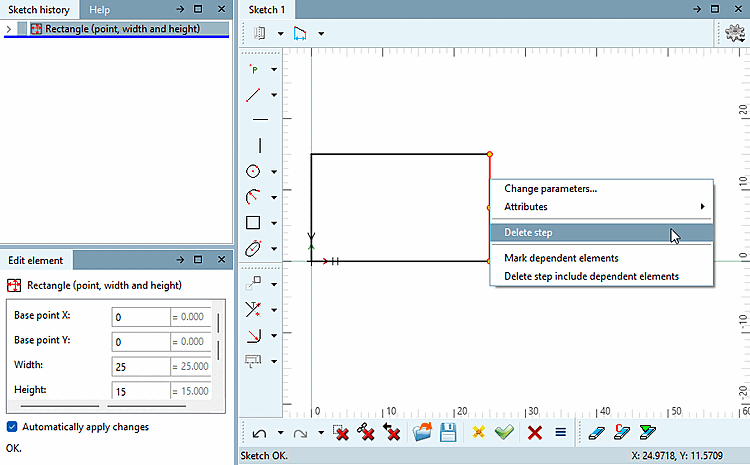
Task: Open dropdown next to Rectangle tool
Action: [x=274, y=223]
